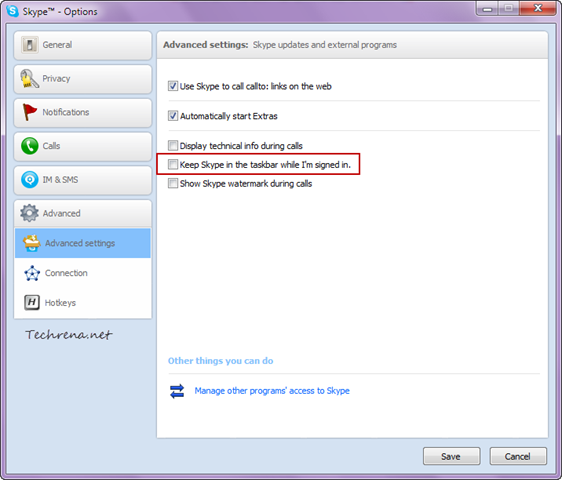Uncheck Automatically start Extras
Viewport: 562px width, 480px height.
(173, 116)
